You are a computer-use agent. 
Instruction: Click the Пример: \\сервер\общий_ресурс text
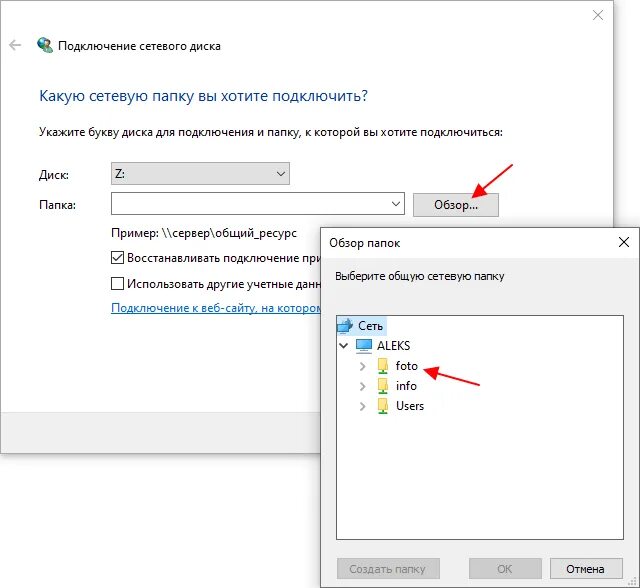204,233
